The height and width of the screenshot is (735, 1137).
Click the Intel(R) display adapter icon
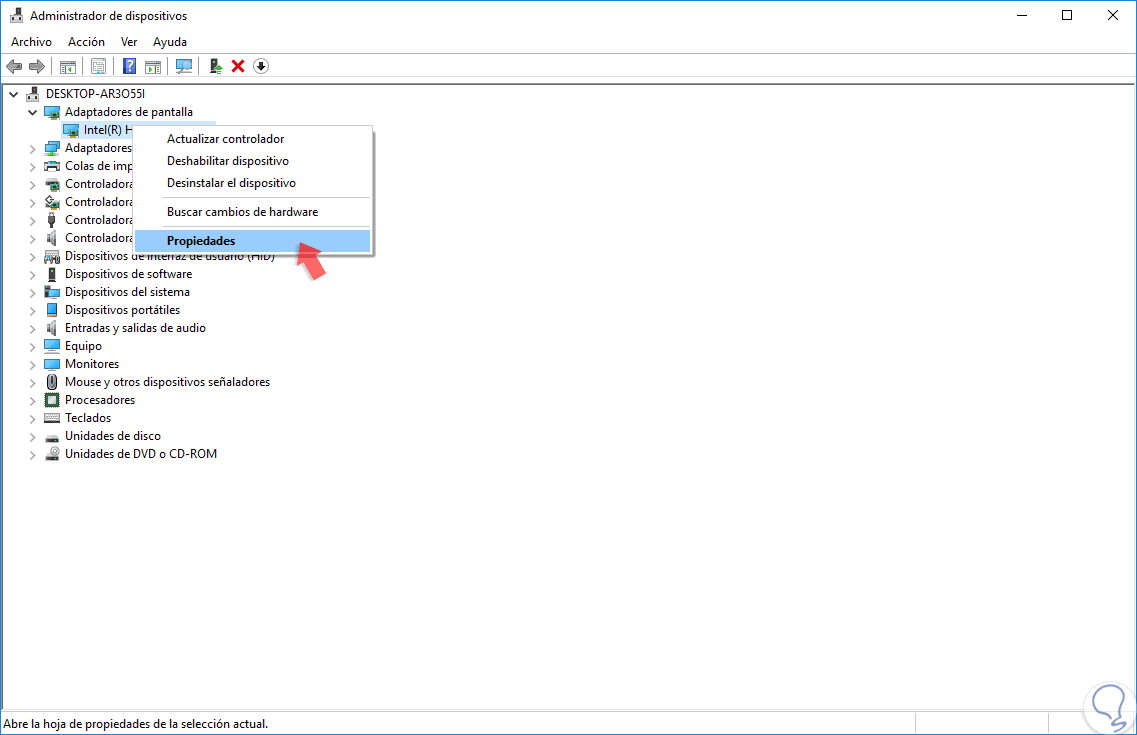70,130
